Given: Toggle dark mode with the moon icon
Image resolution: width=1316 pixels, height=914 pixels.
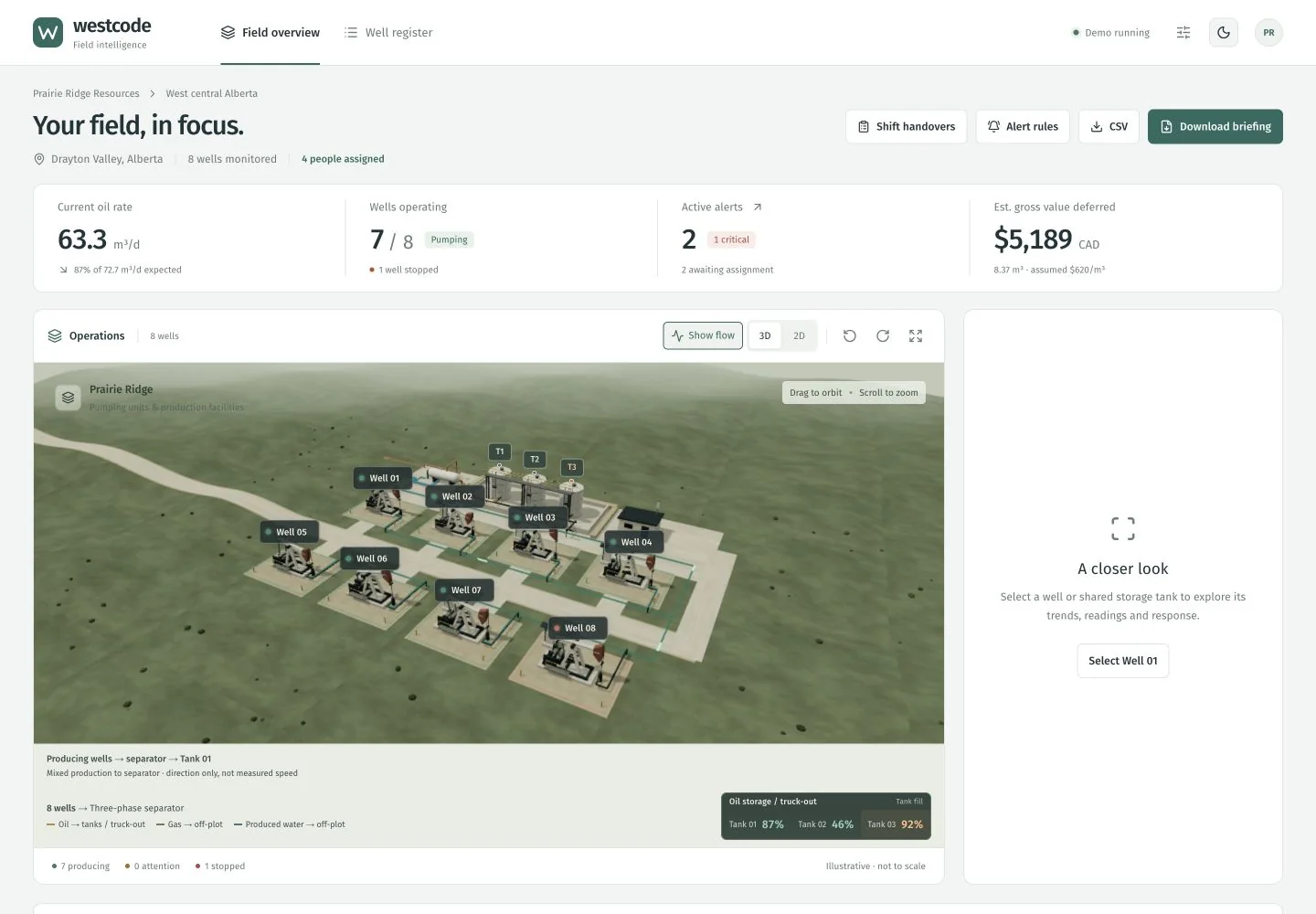Looking at the screenshot, I should tap(1224, 33).
